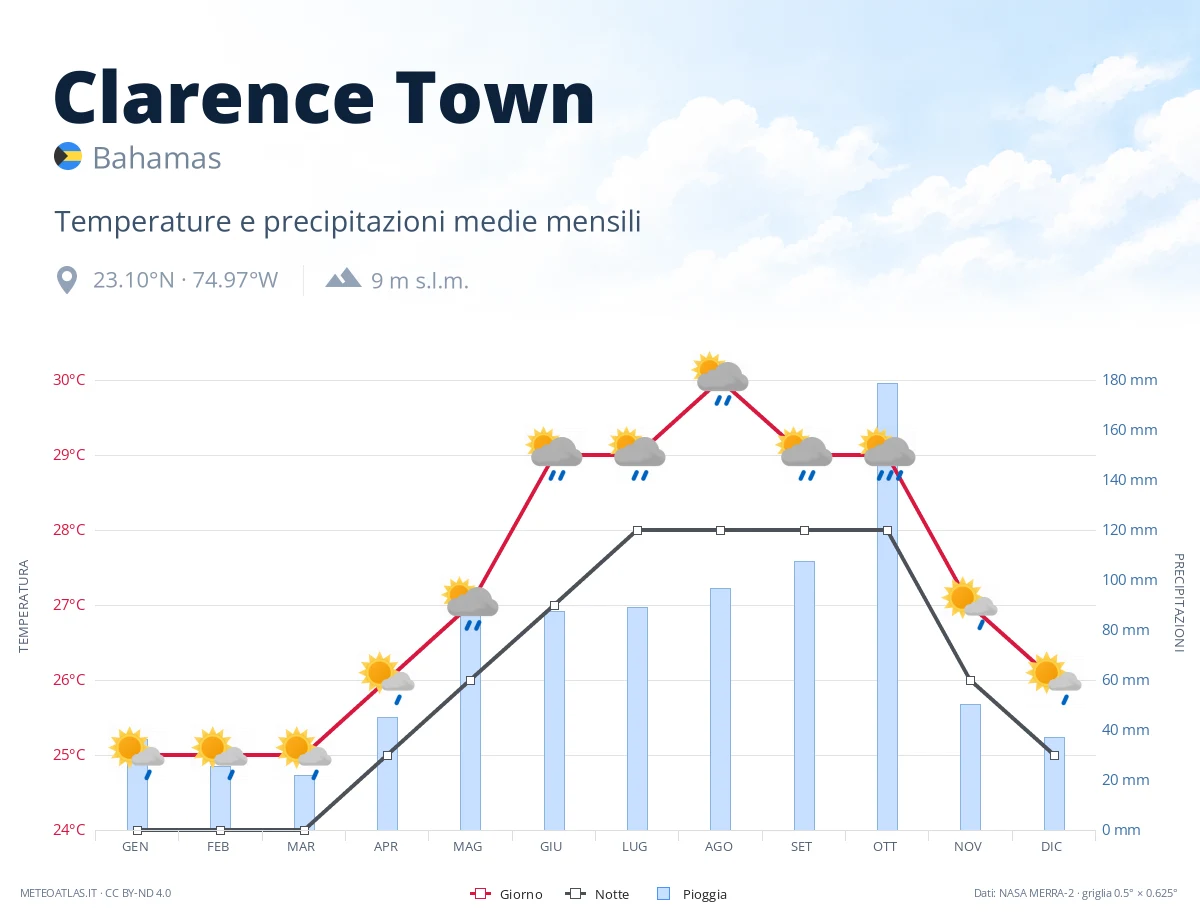Click the April rainfall bar
Image resolution: width=1200 pixels, height=920 pixels.
coord(387,773)
